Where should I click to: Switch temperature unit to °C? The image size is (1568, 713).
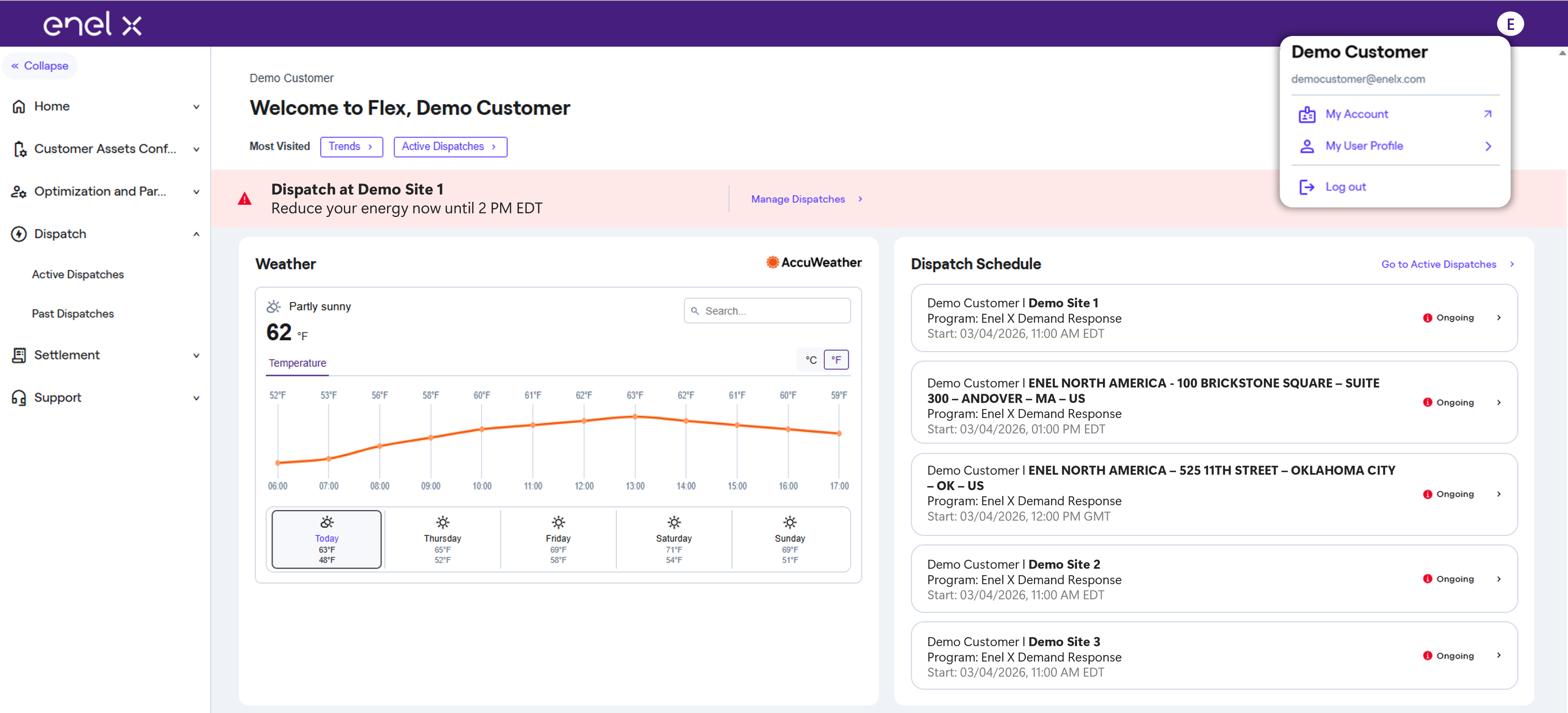point(811,360)
